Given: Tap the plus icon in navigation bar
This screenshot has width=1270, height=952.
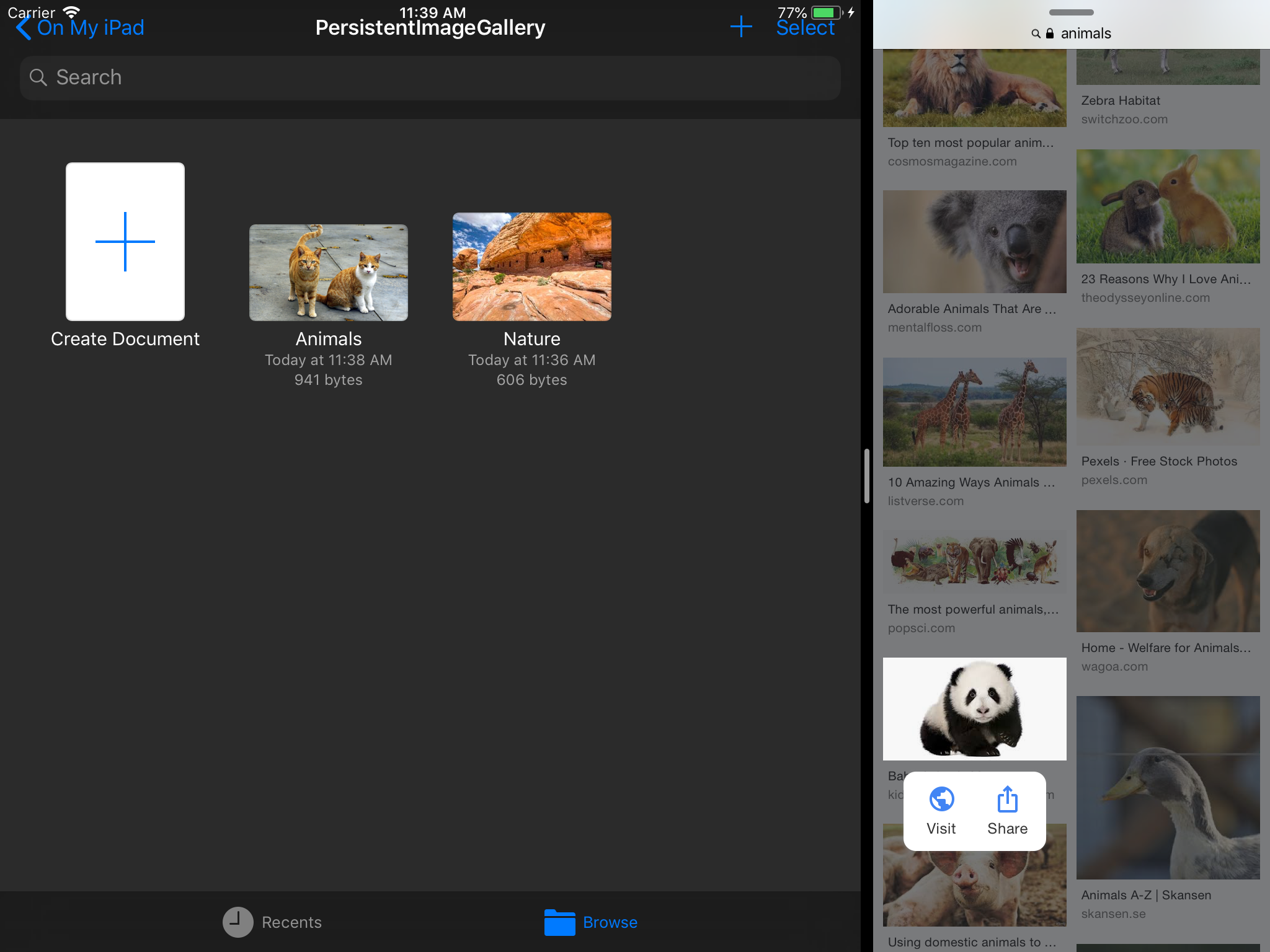Looking at the screenshot, I should pos(741,27).
